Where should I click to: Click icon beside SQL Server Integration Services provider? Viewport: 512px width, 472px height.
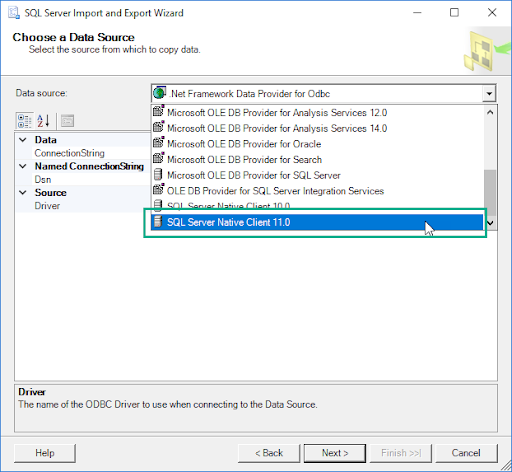click(x=159, y=189)
